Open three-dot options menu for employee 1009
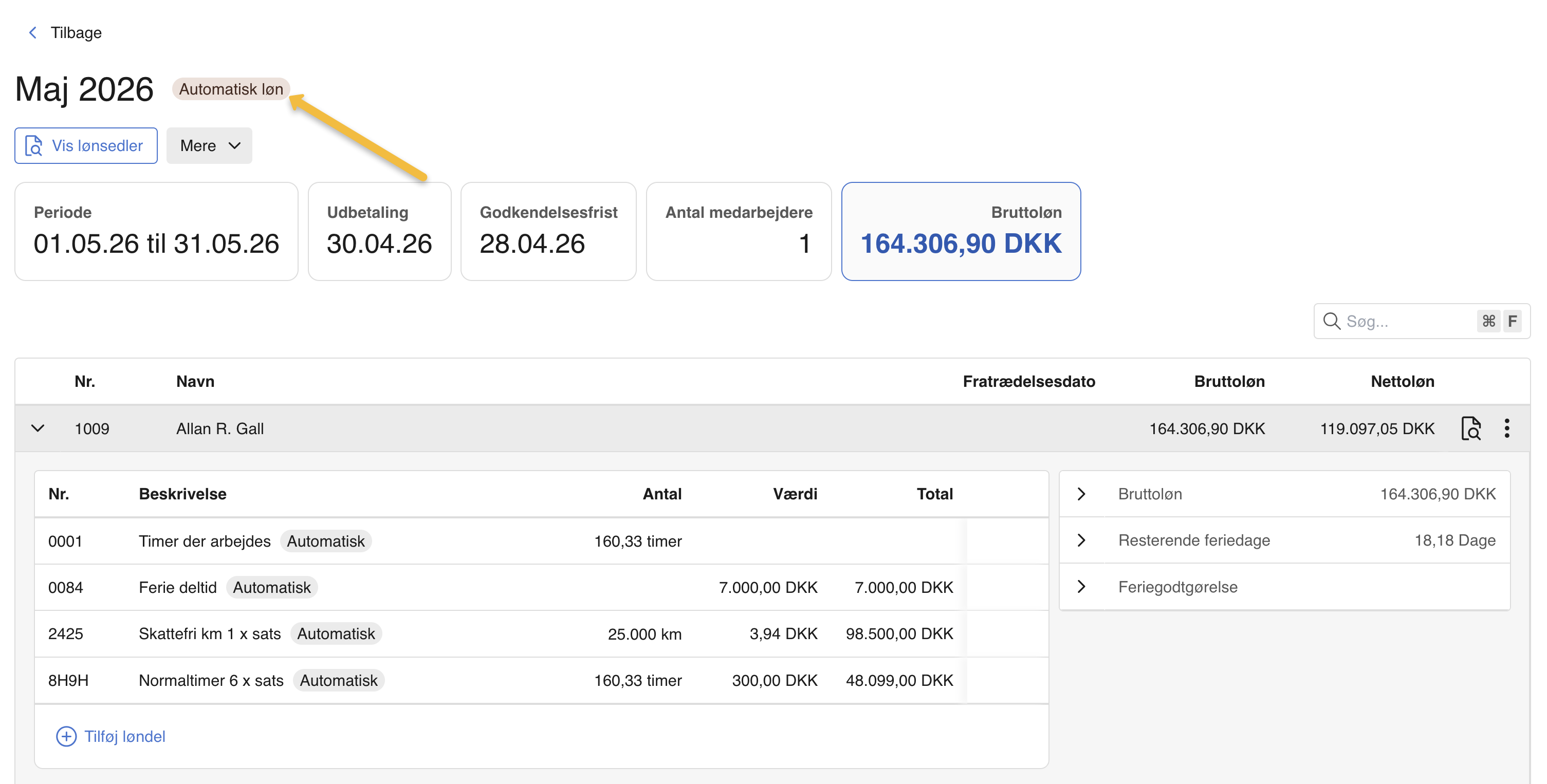Screen dimensions: 1547x784 pyautogui.click(x=1507, y=428)
